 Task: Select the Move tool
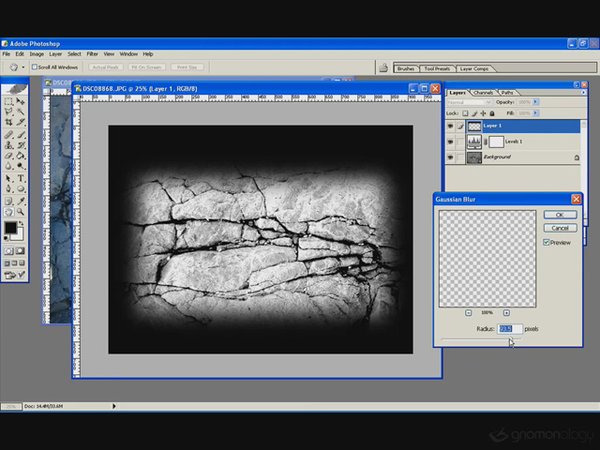21,101
